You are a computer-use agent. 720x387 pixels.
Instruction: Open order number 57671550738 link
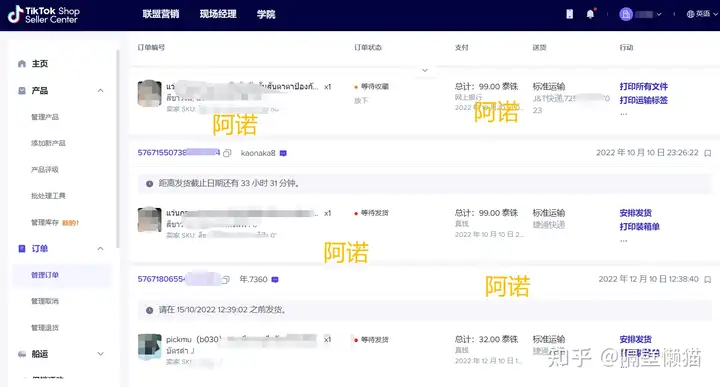pyautogui.click(x=179, y=153)
